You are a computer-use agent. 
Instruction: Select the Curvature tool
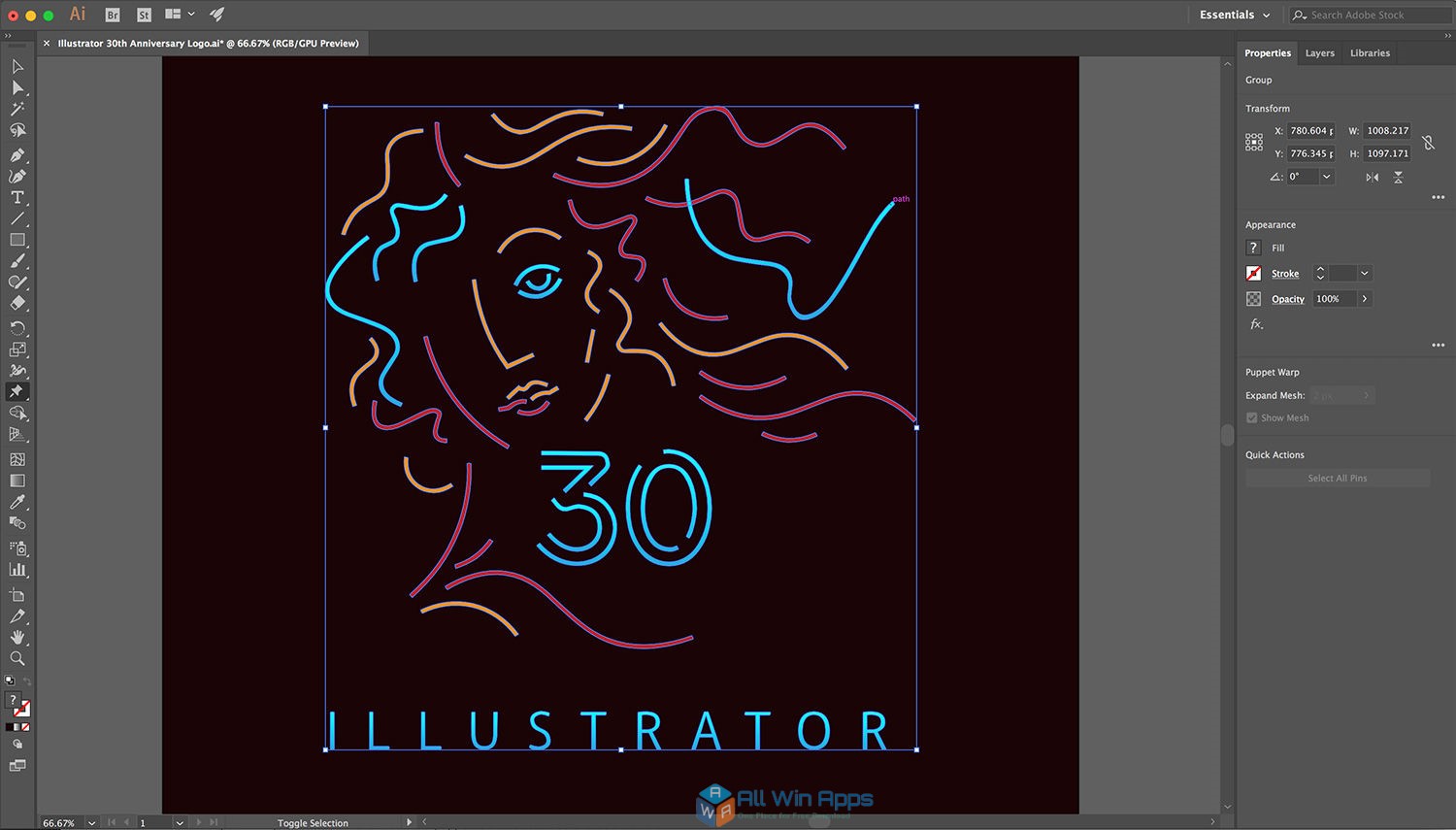click(x=17, y=177)
